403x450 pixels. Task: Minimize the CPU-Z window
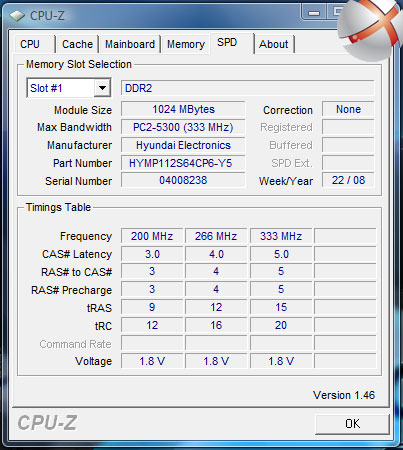pyautogui.click(x=314, y=13)
